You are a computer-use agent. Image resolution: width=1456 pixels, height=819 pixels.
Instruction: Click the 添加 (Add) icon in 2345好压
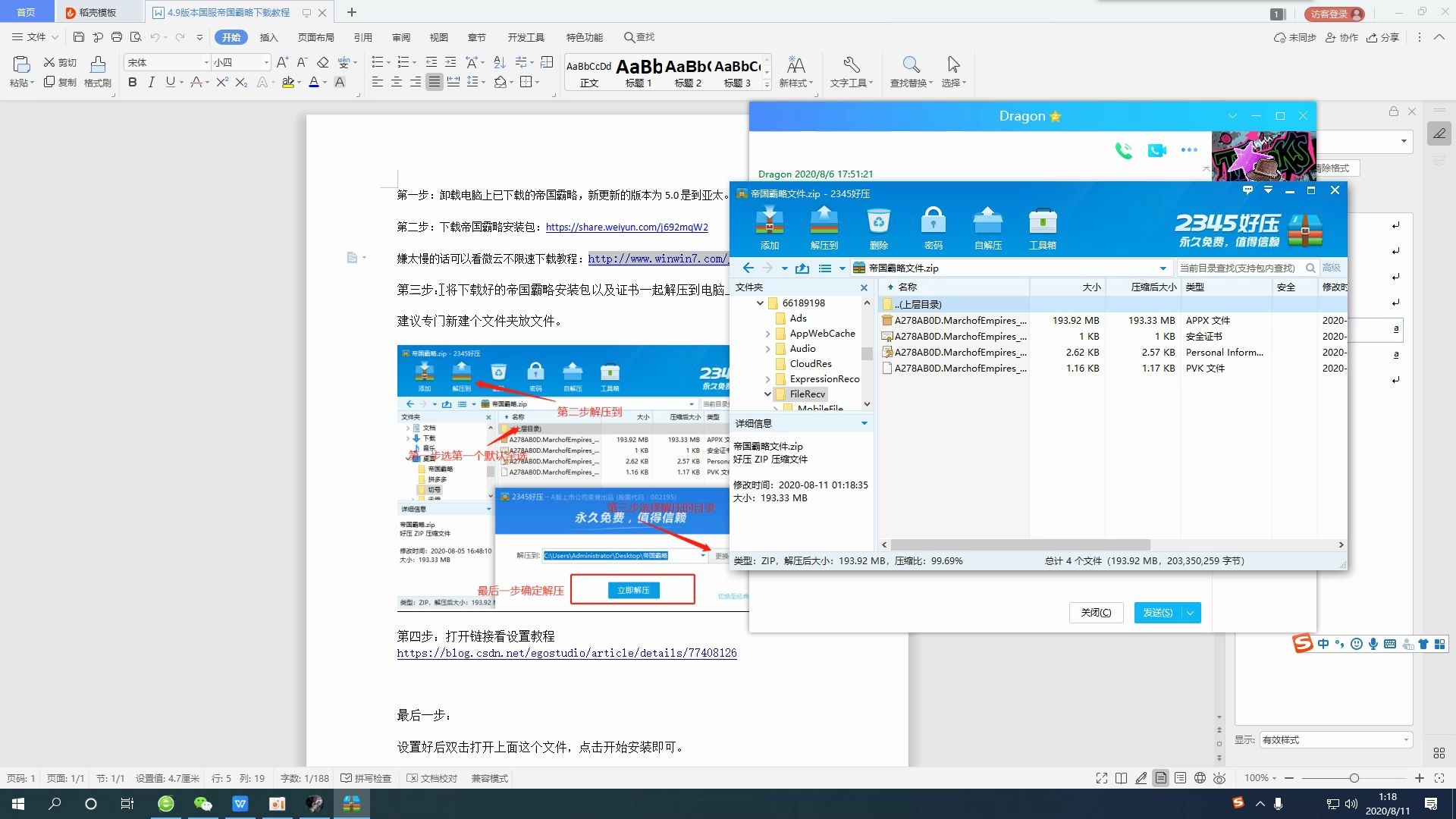click(x=770, y=227)
